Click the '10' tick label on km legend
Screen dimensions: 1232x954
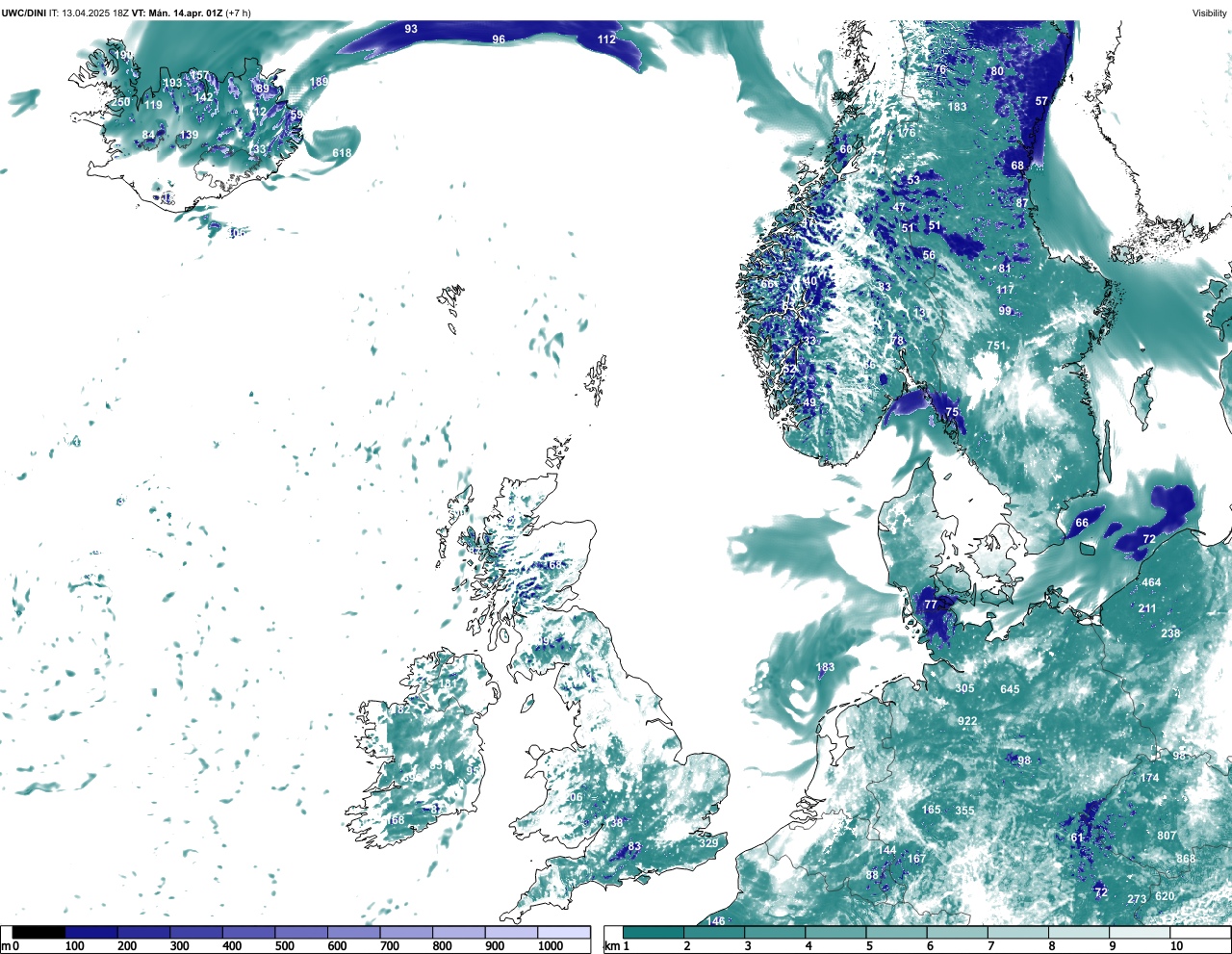tap(1177, 947)
